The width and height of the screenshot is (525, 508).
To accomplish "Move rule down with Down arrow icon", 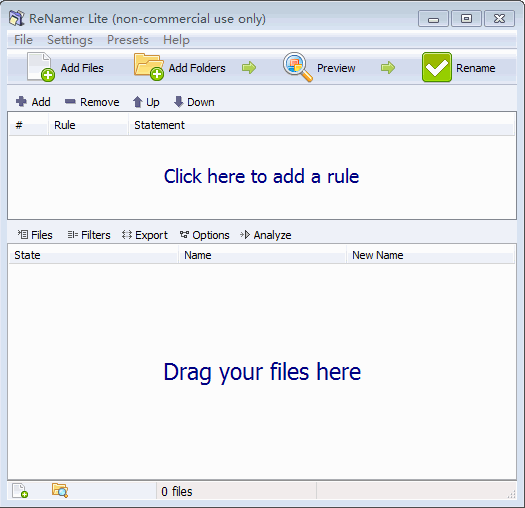I will point(178,102).
